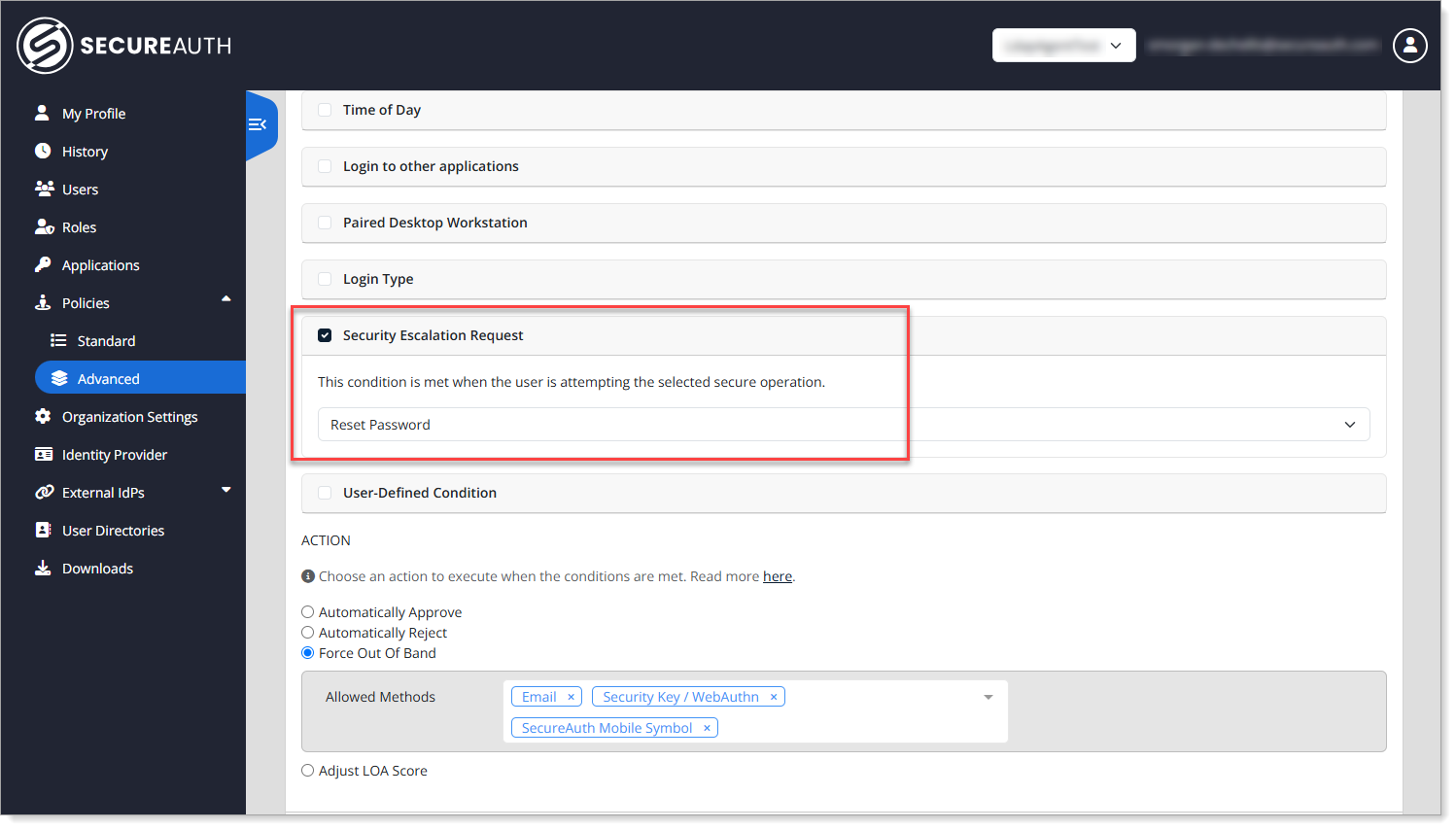Click the blurred email address in header
This screenshot has height=830, width=1456.
pyautogui.click(x=1263, y=45)
